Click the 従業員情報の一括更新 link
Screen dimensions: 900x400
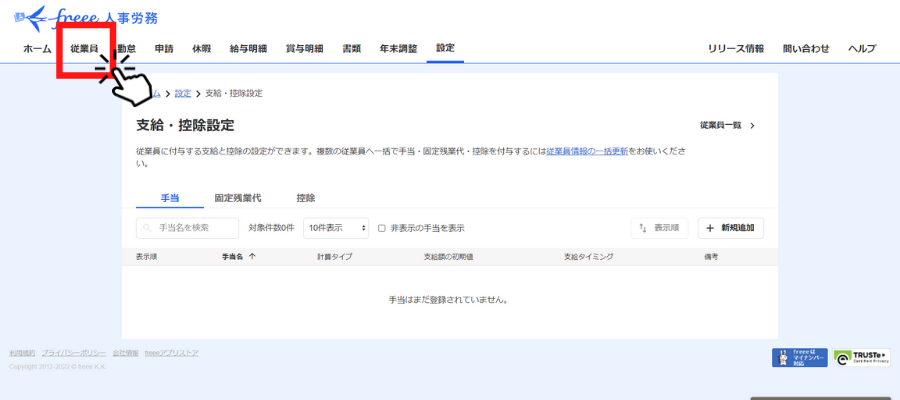coord(587,150)
